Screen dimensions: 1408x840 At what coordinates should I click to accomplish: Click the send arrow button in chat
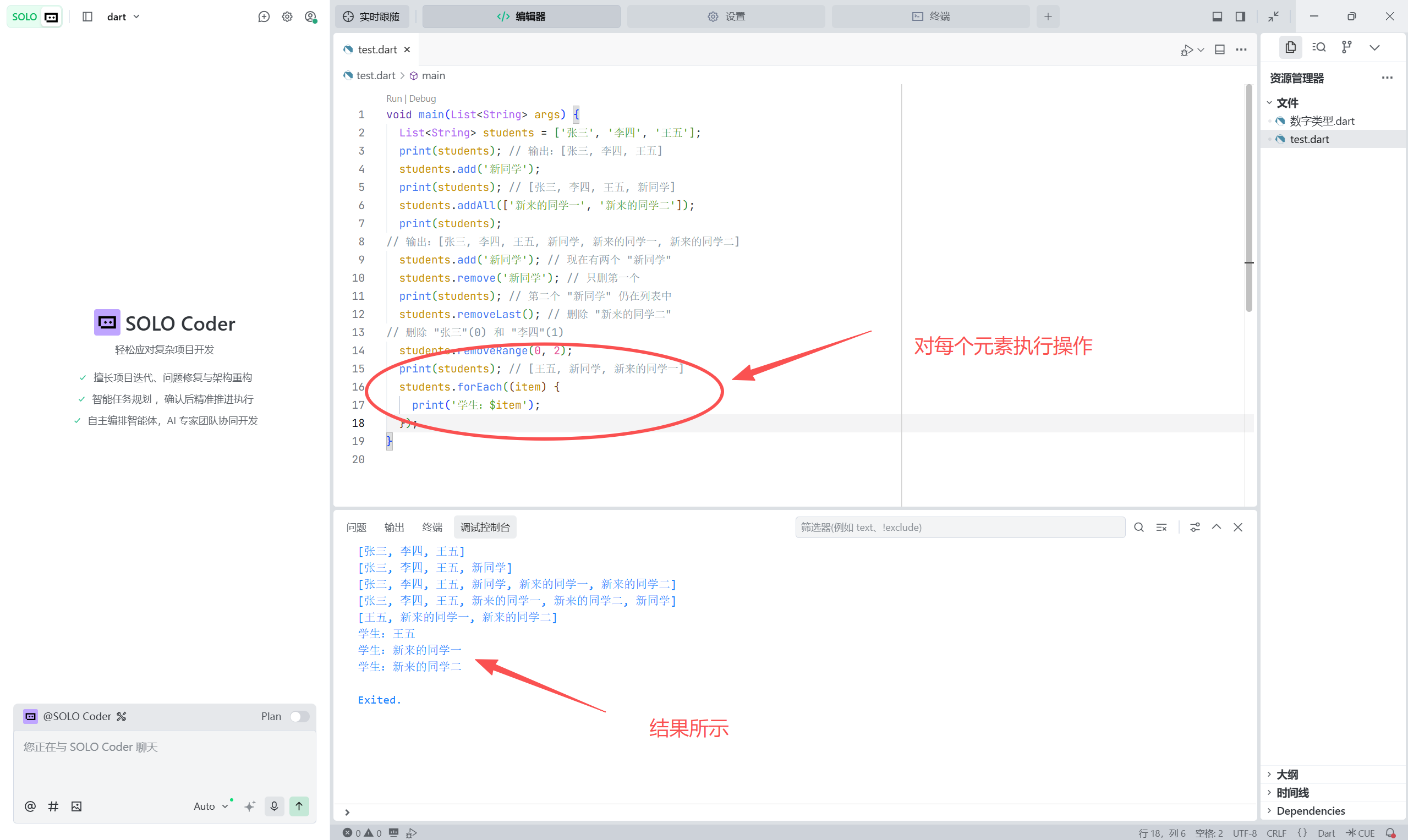point(299,805)
